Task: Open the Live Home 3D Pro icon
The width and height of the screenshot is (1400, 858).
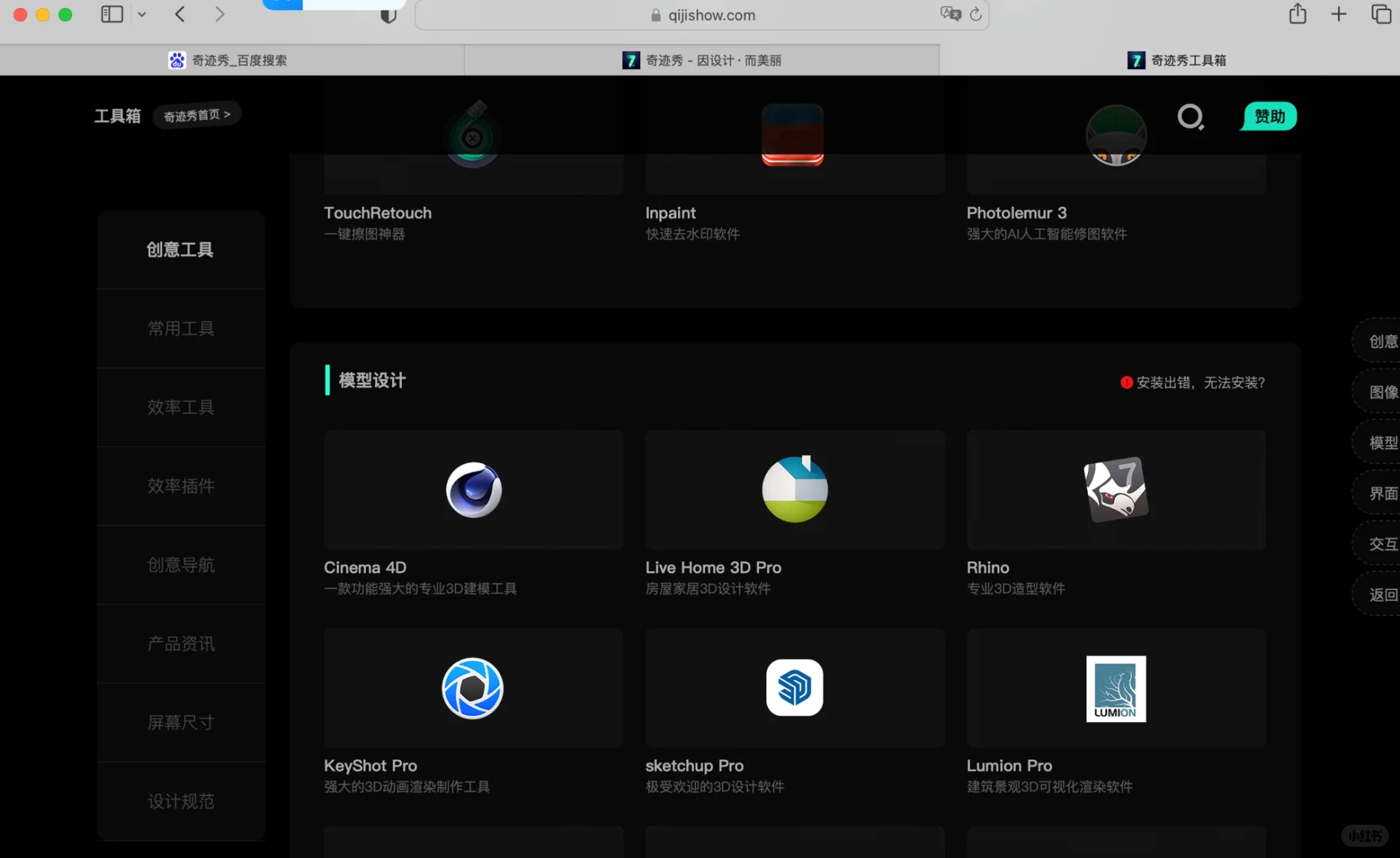Action: coord(795,489)
